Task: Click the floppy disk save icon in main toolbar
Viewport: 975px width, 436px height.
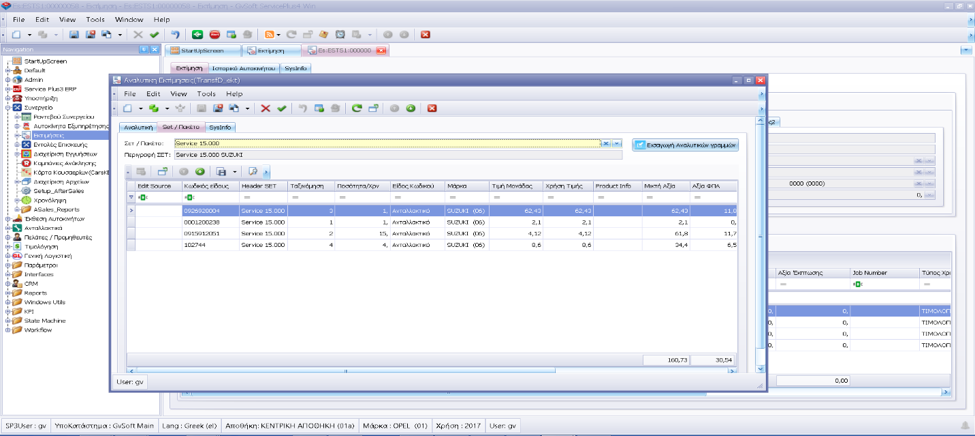Action: click(x=73, y=34)
